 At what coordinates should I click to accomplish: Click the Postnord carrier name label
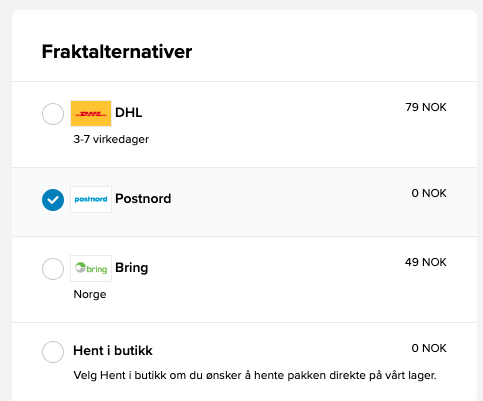coord(143,199)
